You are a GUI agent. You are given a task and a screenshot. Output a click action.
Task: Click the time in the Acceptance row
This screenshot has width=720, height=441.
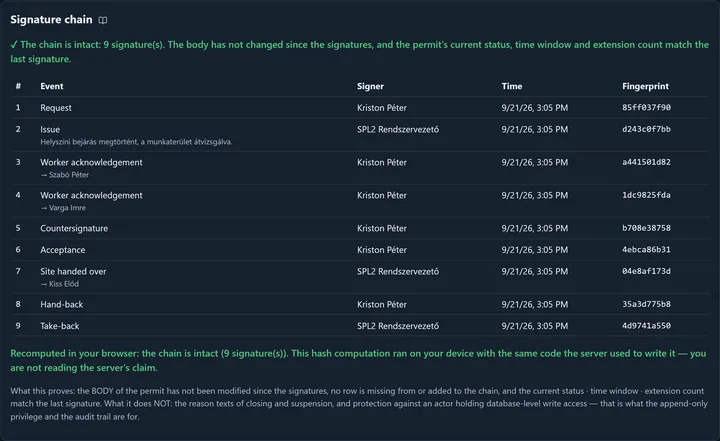click(534, 250)
